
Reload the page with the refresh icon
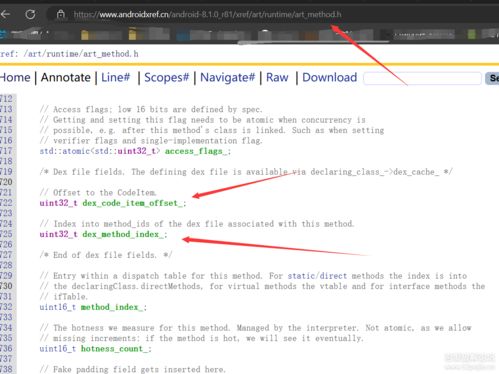click(x=30, y=14)
